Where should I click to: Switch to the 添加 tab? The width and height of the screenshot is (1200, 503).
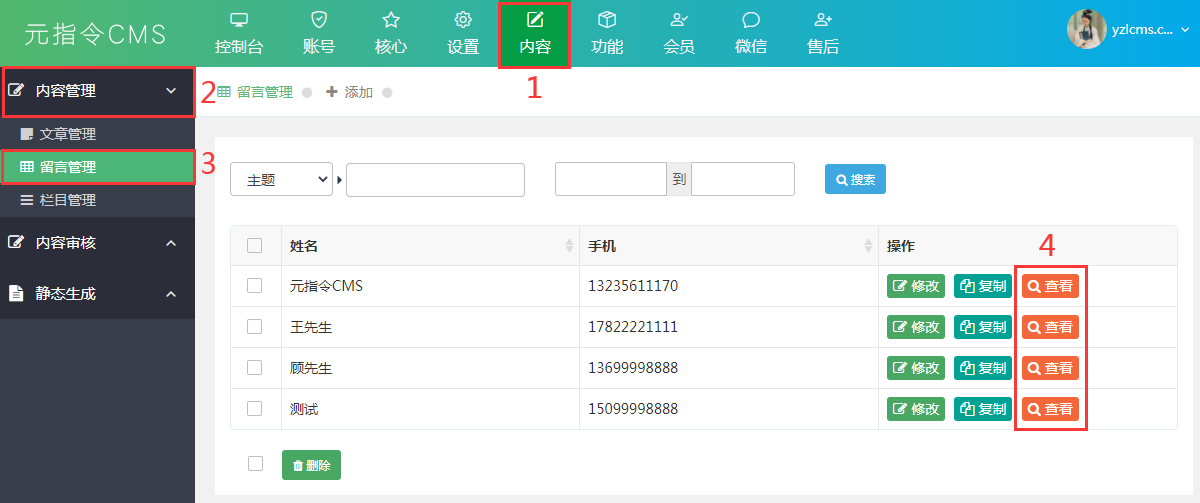coord(350,92)
